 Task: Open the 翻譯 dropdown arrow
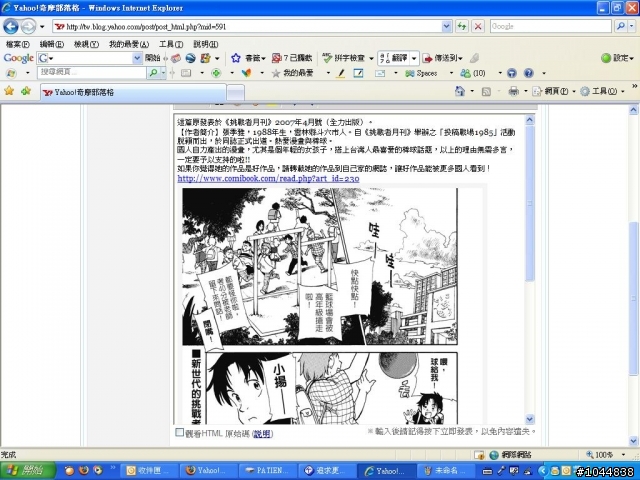click(414, 58)
